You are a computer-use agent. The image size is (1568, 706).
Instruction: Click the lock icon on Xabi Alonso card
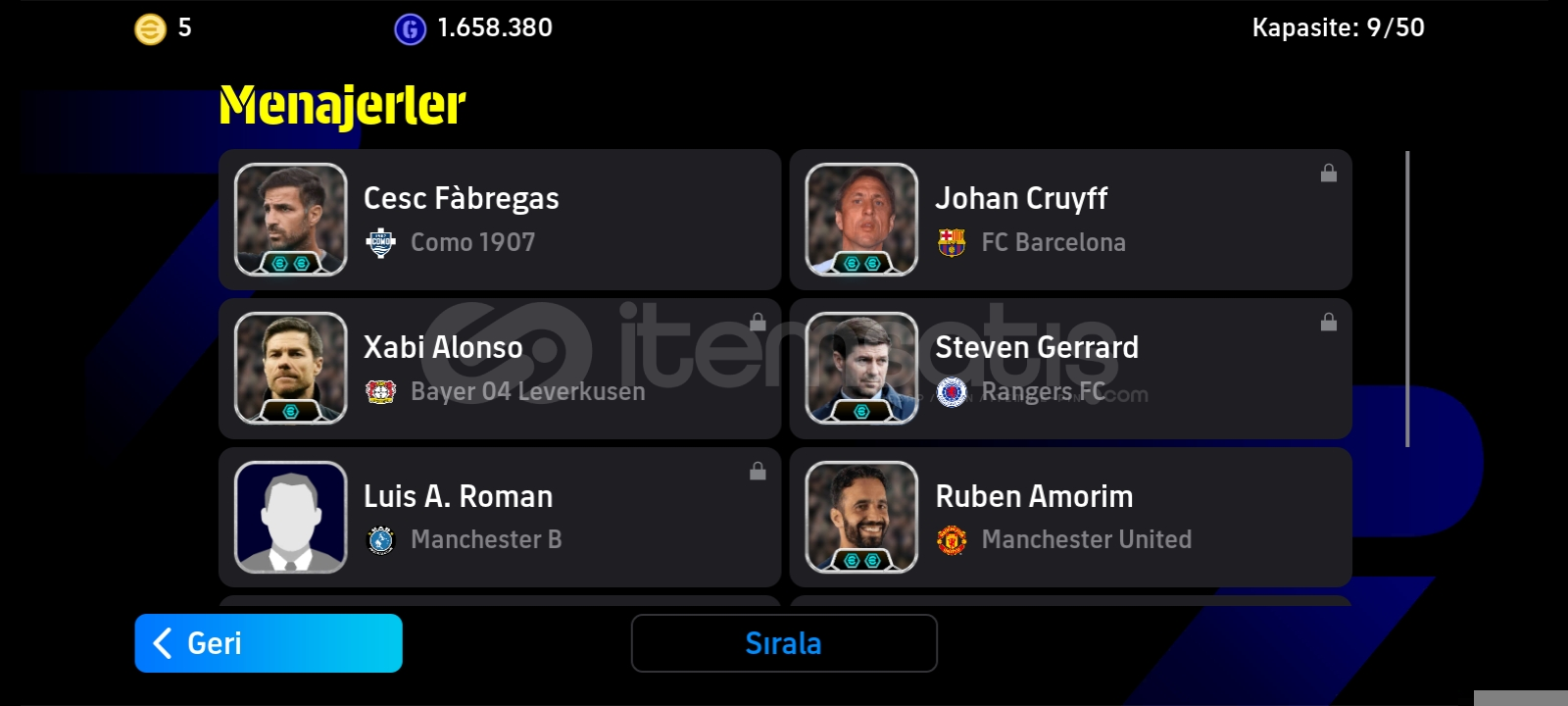(758, 323)
